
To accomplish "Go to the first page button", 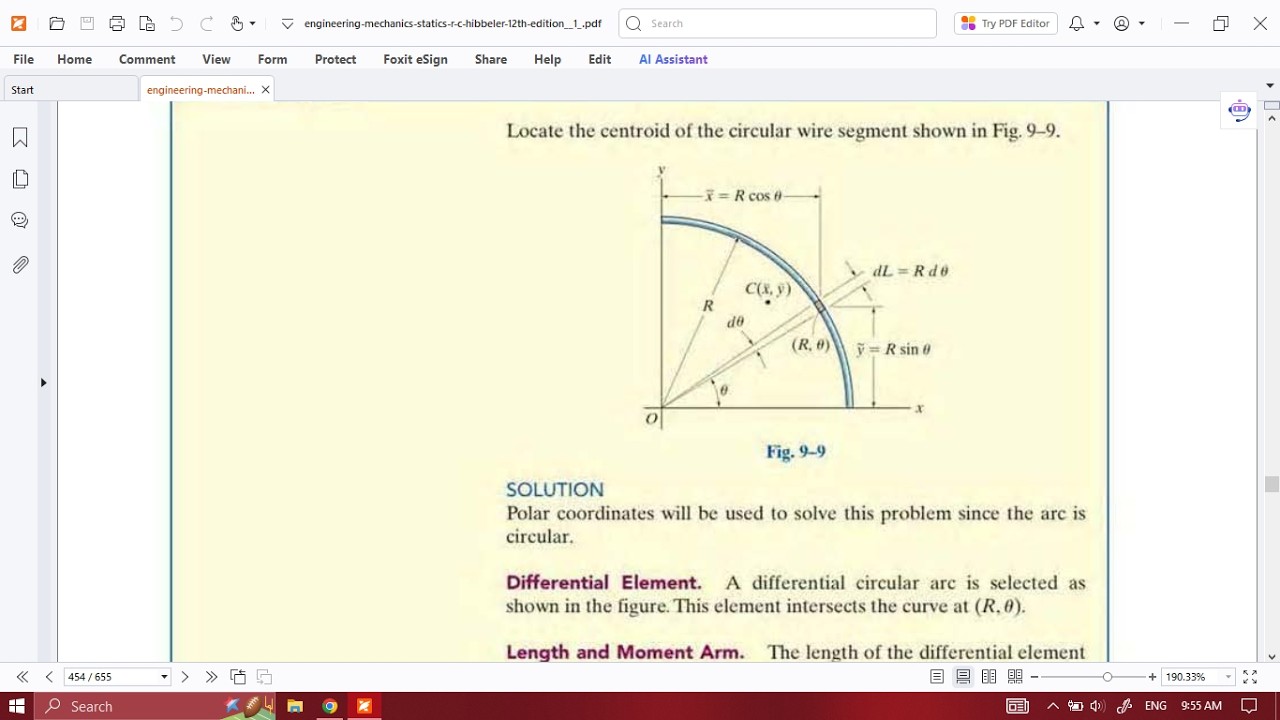I will tap(22, 677).
